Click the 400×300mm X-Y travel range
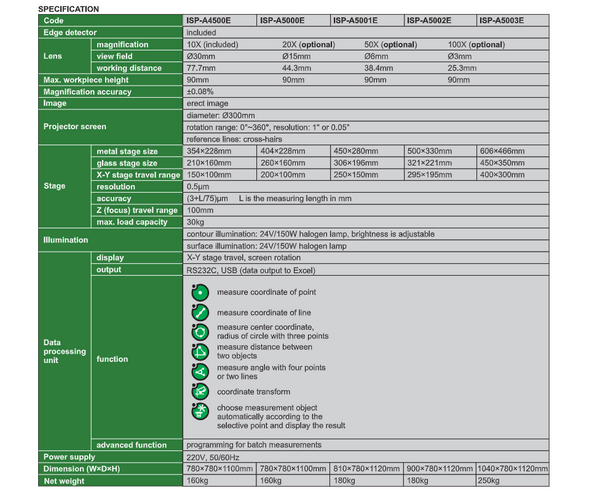 [x=502, y=175]
